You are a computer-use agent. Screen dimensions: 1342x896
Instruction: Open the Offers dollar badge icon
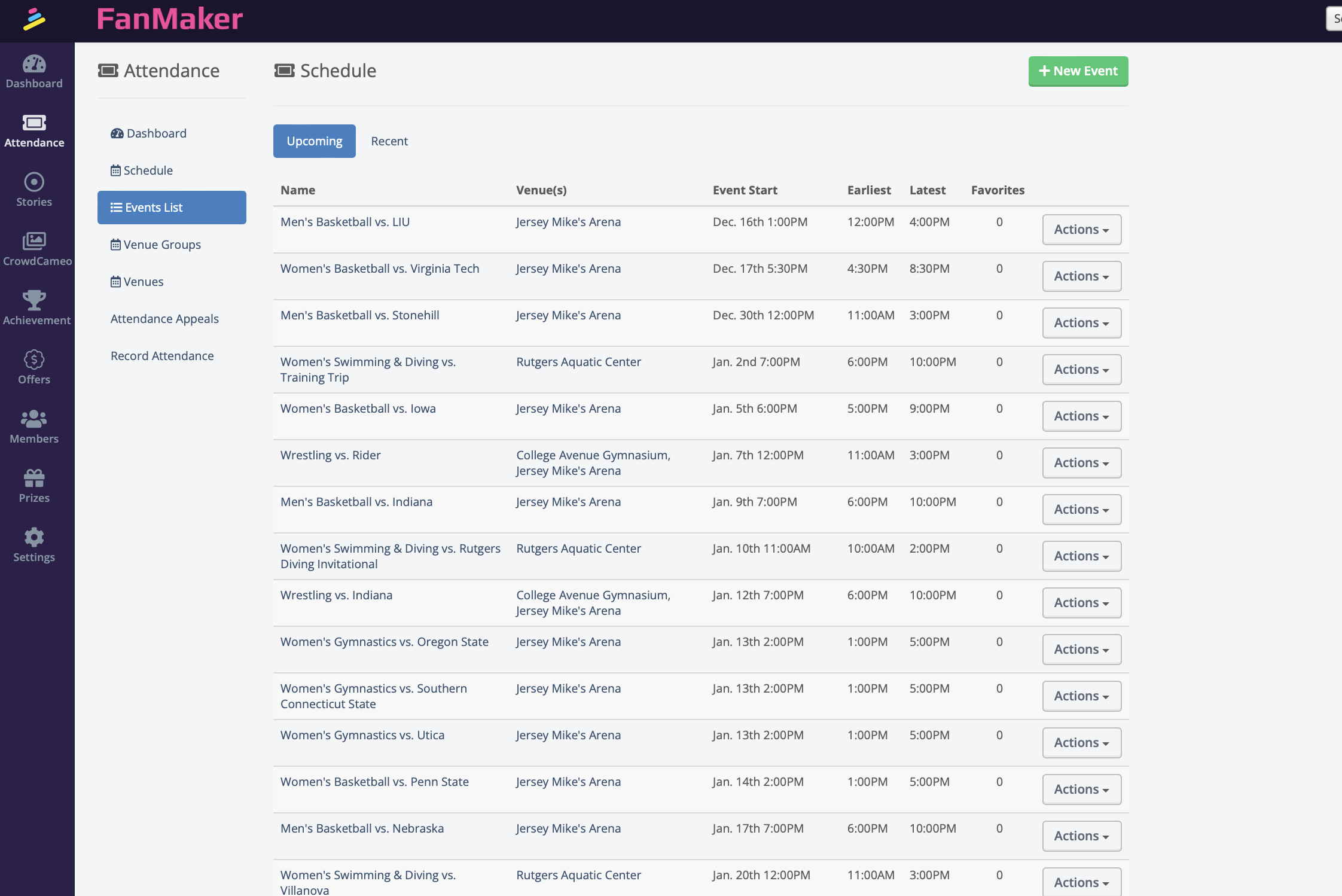point(34,359)
